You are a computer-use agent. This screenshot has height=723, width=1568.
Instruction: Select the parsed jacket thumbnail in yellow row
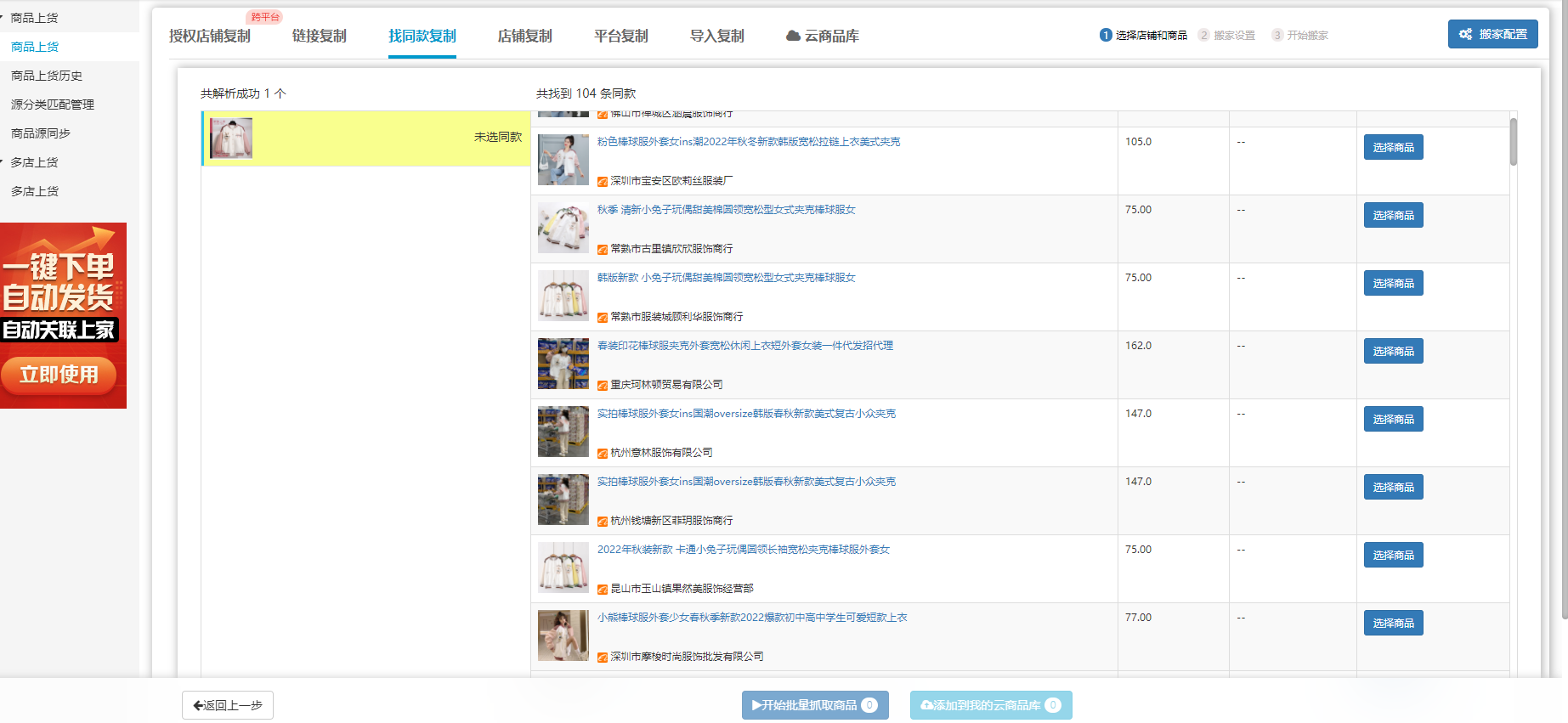click(x=231, y=138)
